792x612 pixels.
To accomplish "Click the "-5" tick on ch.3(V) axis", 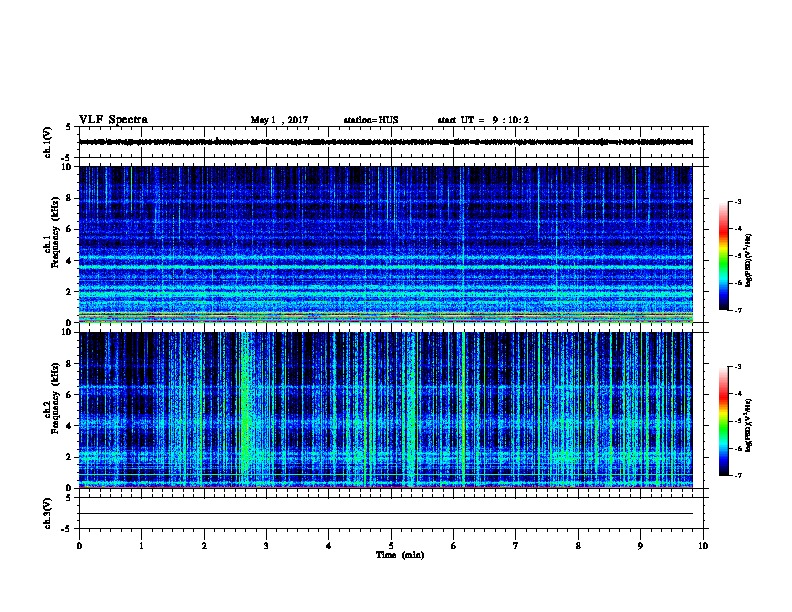I will pos(67,529).
